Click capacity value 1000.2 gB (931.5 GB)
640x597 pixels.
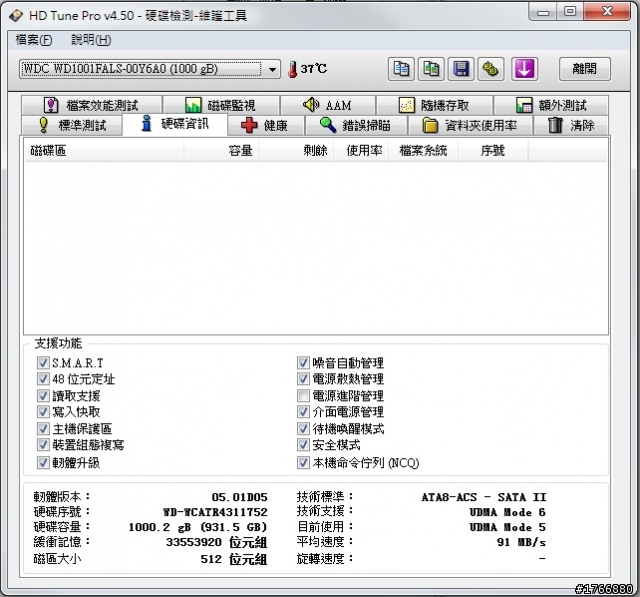tap(198, 527)
